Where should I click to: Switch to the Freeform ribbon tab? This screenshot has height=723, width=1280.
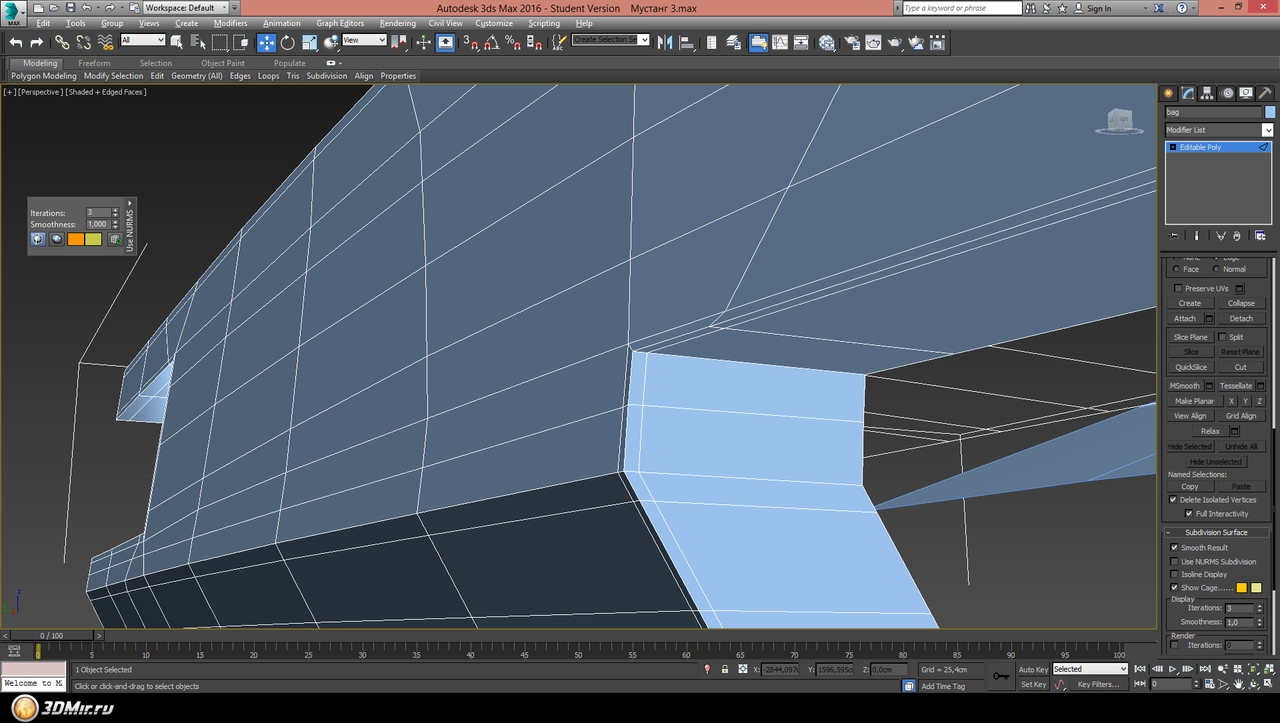click(95, 63)
